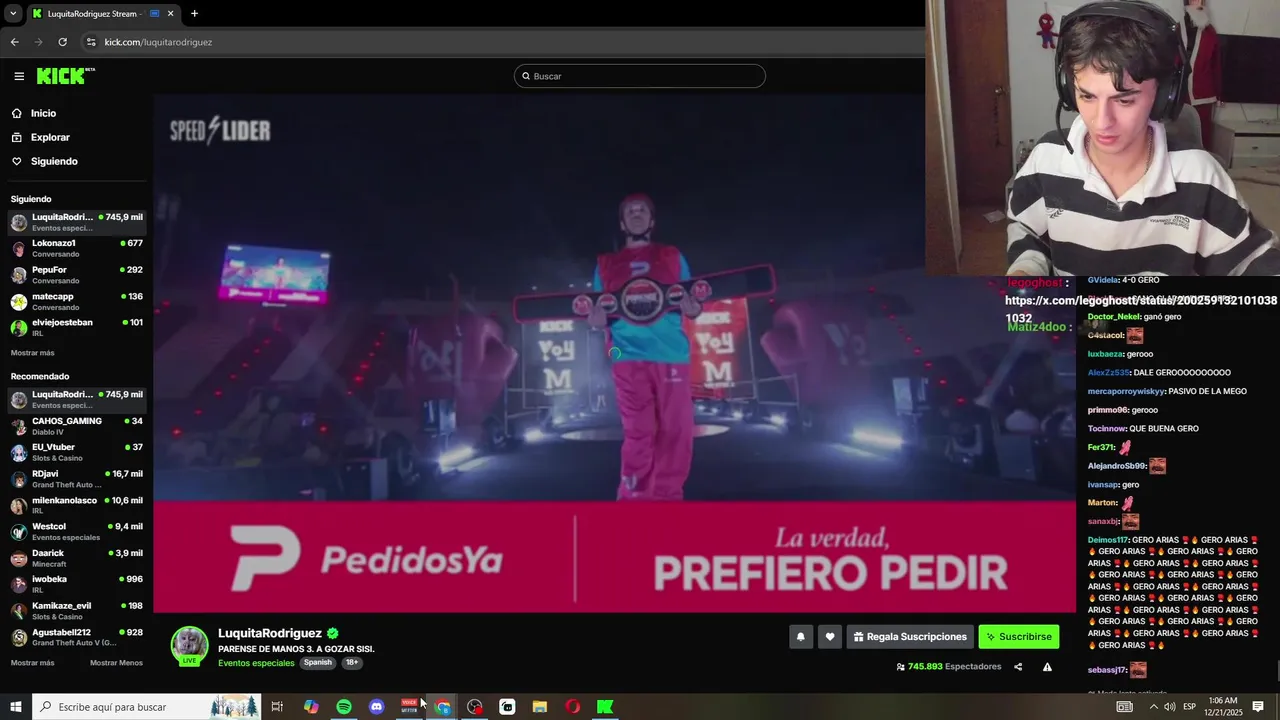Click the browser address bar
The height and width of the screenshot is (720, 1280).
pos(500,42)
